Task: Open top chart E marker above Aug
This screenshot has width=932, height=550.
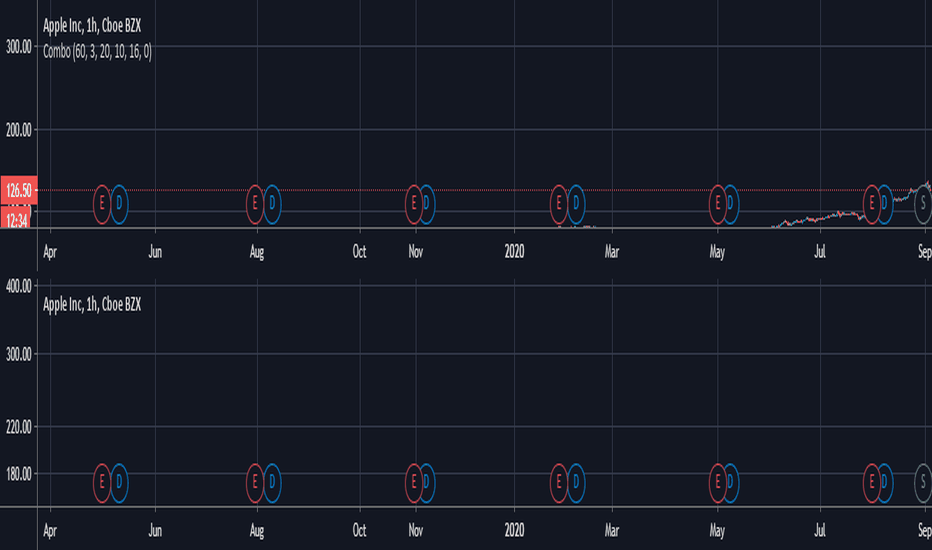Action: point(255,204)
